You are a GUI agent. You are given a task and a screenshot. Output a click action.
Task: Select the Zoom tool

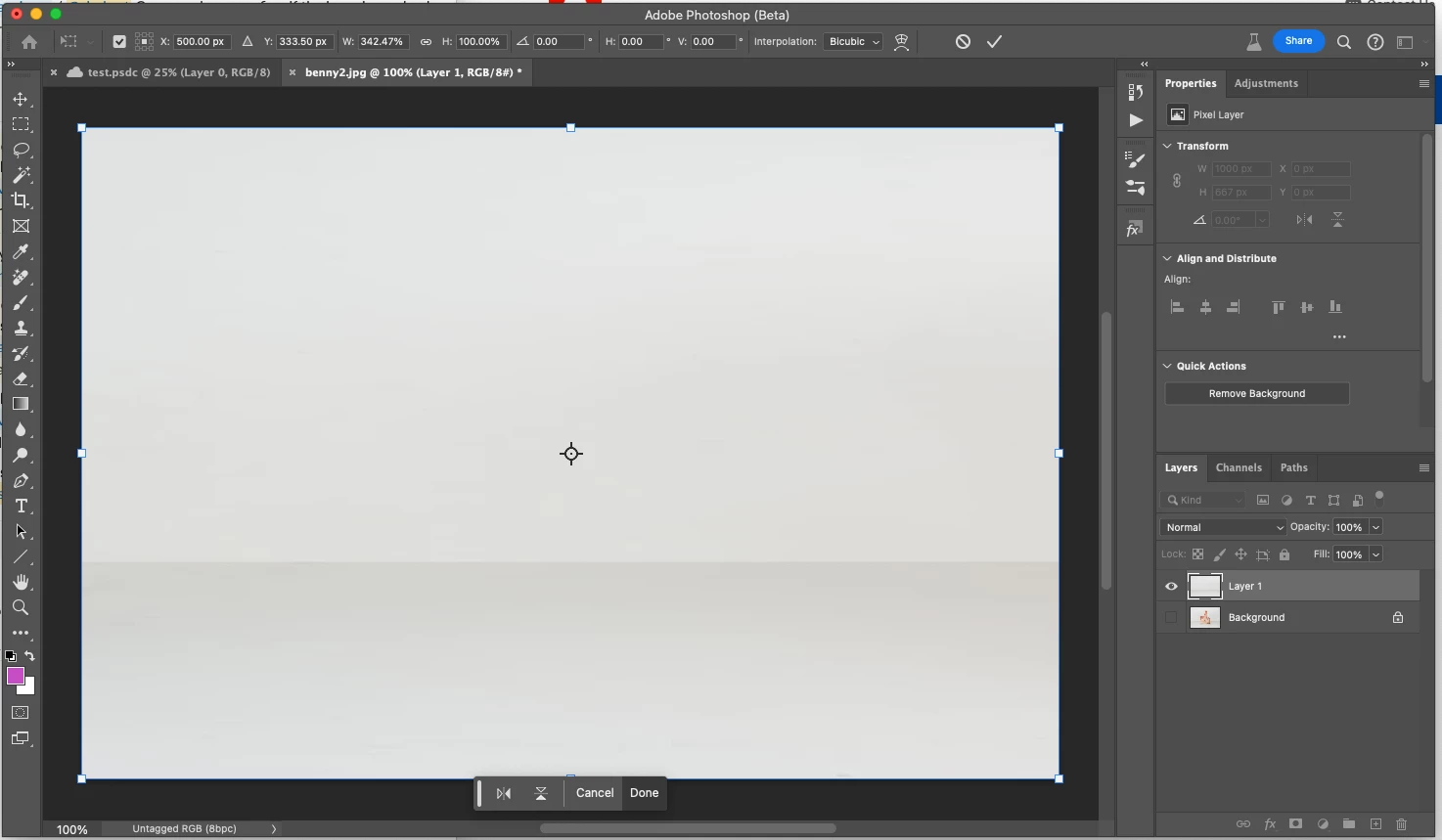point(21,608)
